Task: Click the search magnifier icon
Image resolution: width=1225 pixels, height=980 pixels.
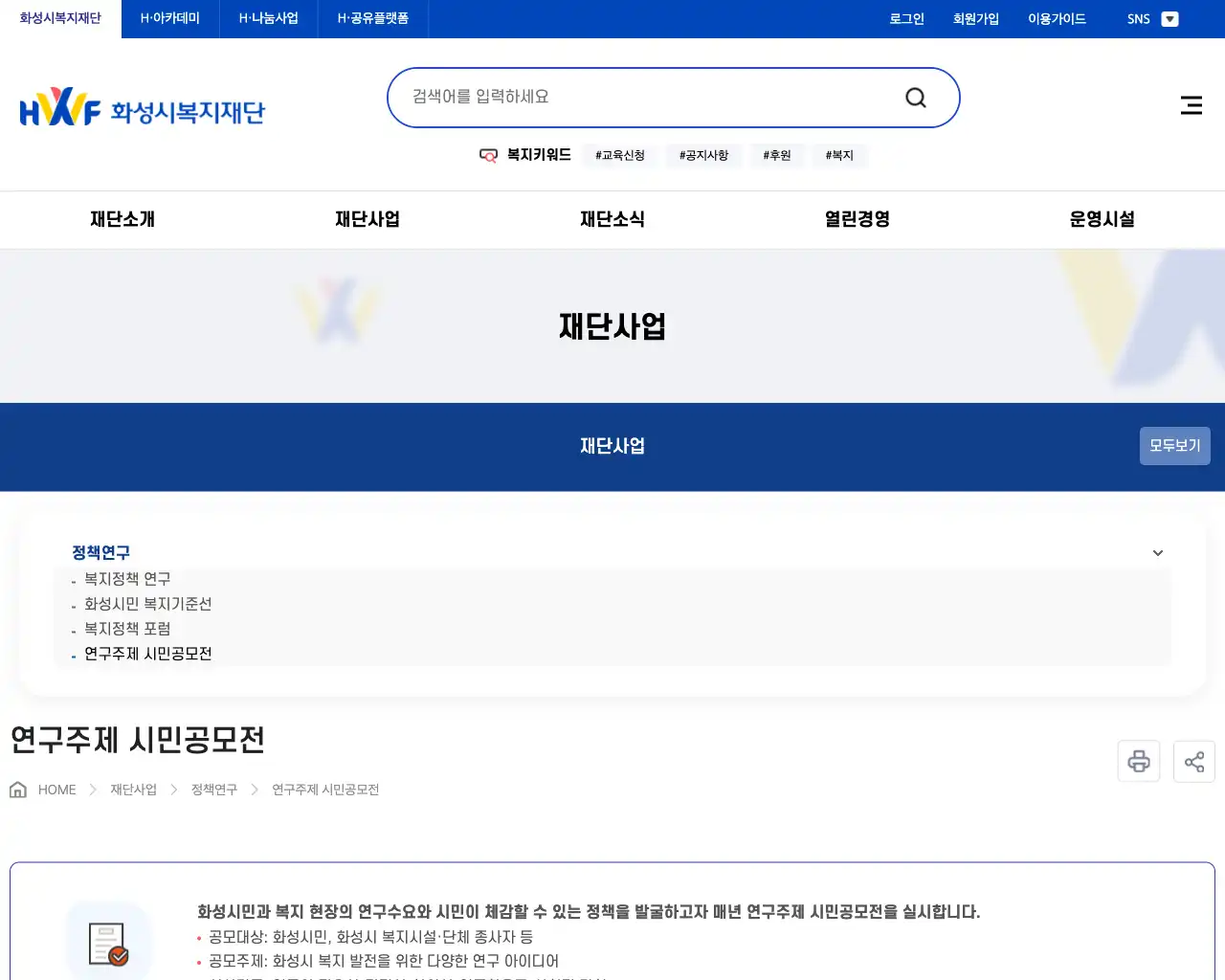Action: click(x=915, y=97)
